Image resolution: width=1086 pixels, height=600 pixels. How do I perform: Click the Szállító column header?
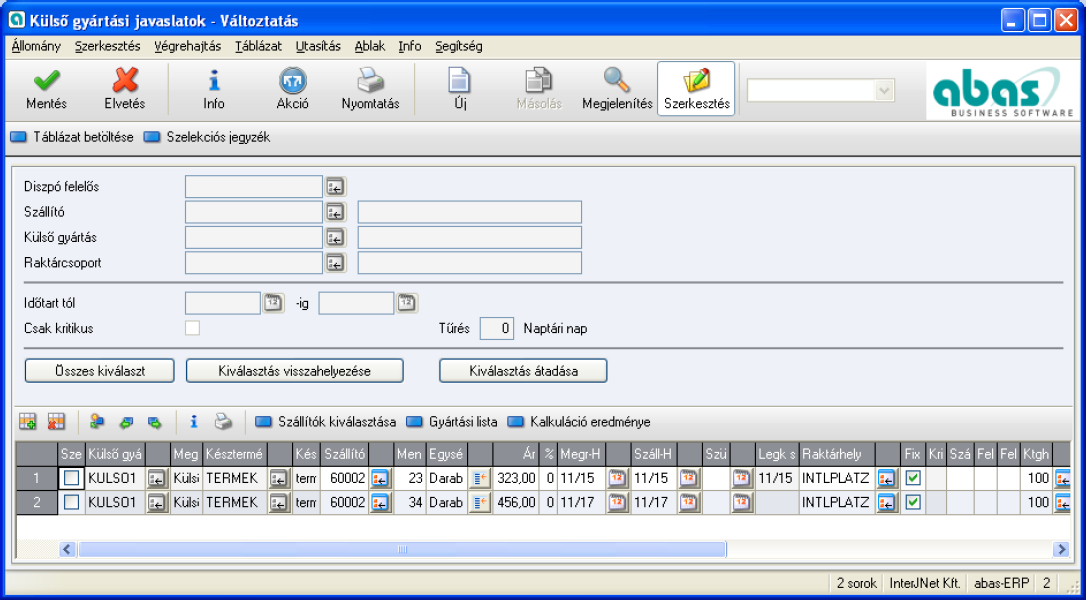click(344, 454)
